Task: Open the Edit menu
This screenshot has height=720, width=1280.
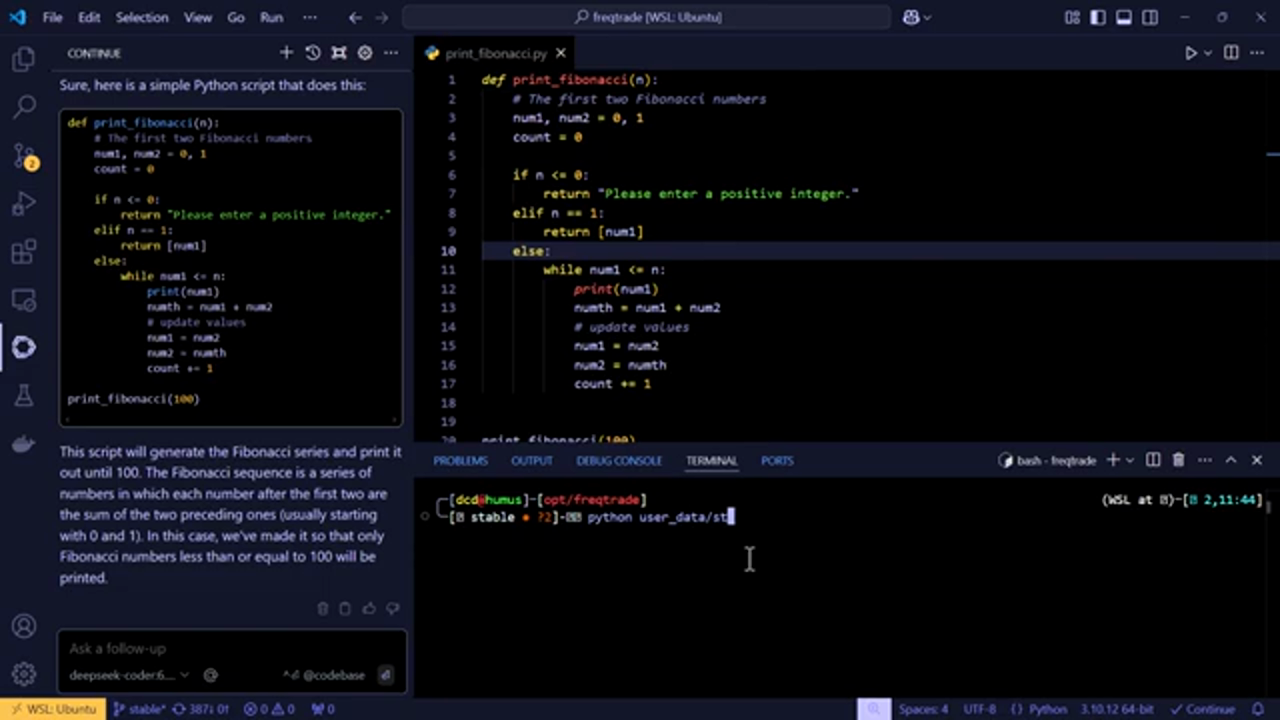Action: click(89, 17)
